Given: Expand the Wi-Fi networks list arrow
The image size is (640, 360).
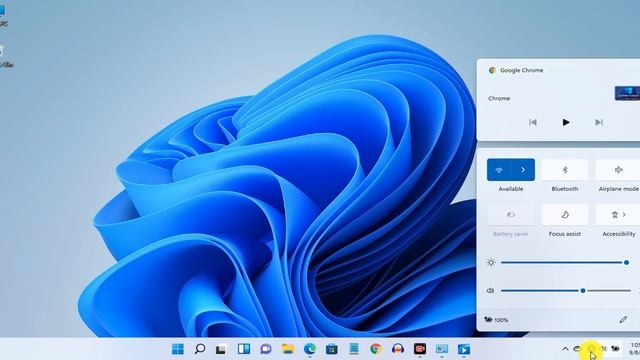Looking at the screenshot, I should pyautogui.click(x=523, y=170).
